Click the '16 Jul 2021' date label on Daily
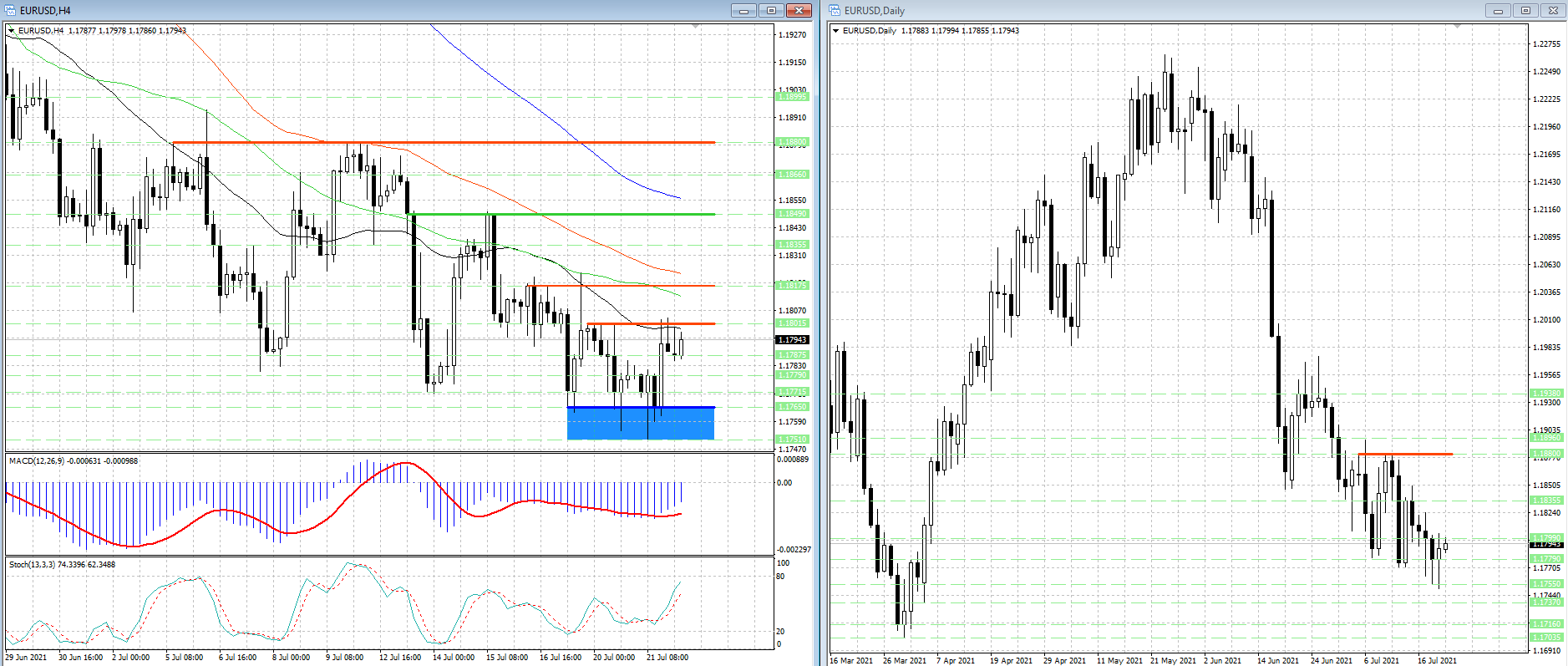Screen dimensions: 1568x666 coord(1437,661)
